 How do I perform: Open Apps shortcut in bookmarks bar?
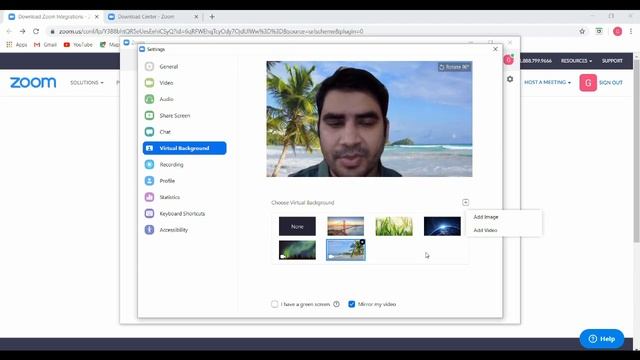click(x=16, y=44)
